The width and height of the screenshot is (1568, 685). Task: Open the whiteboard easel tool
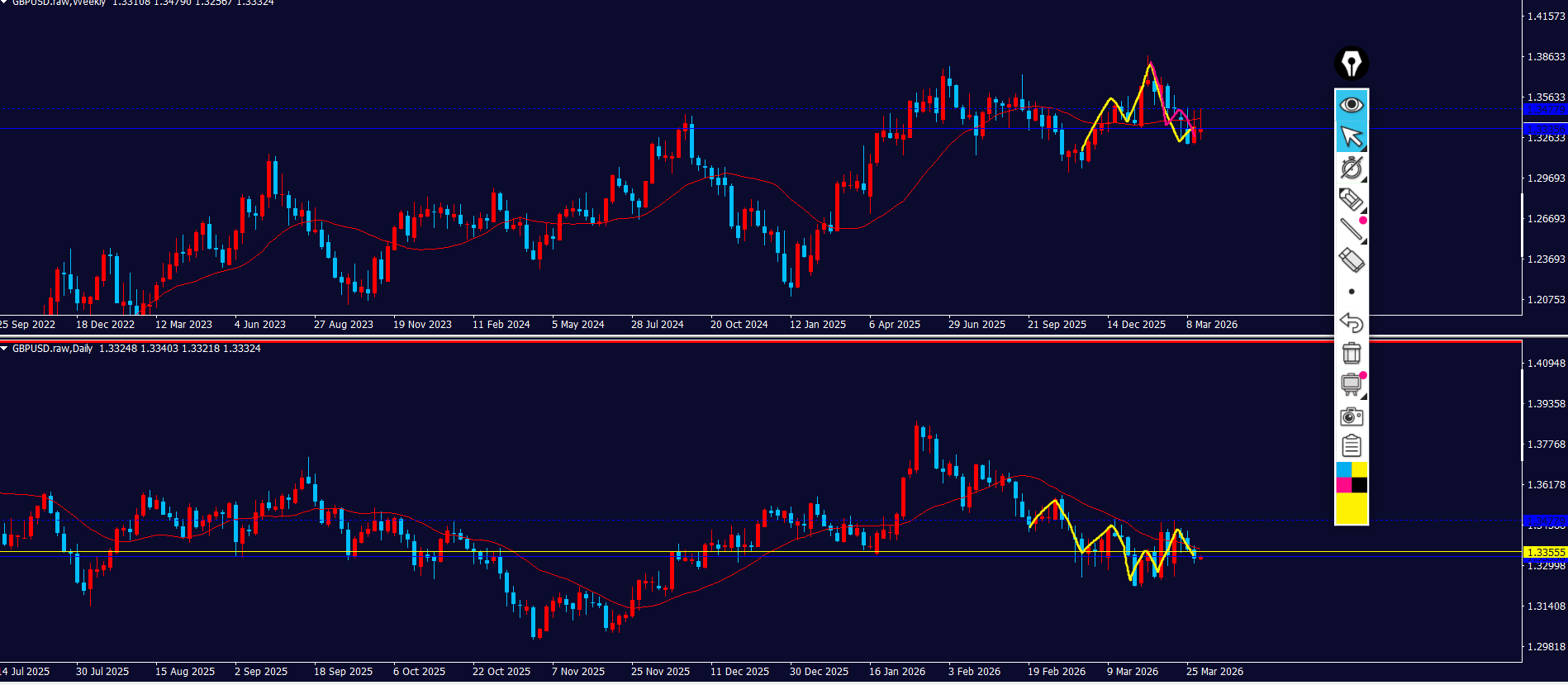(x=1351, y=384)
